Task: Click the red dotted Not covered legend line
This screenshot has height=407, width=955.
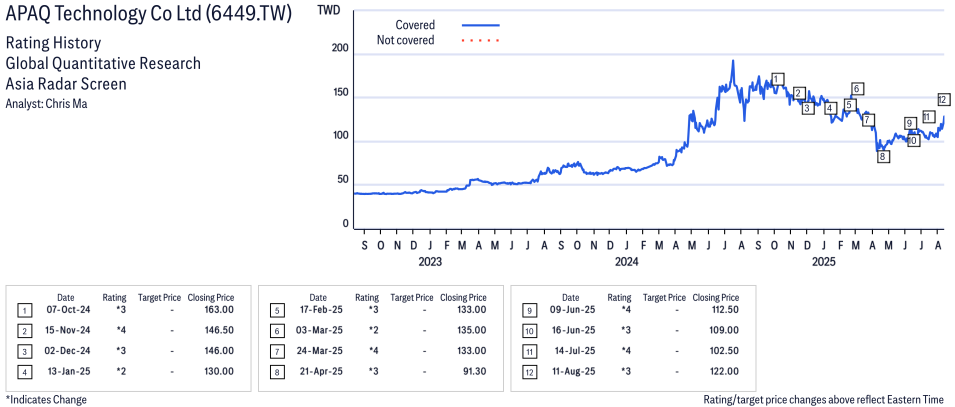Action: coord(480,41)
